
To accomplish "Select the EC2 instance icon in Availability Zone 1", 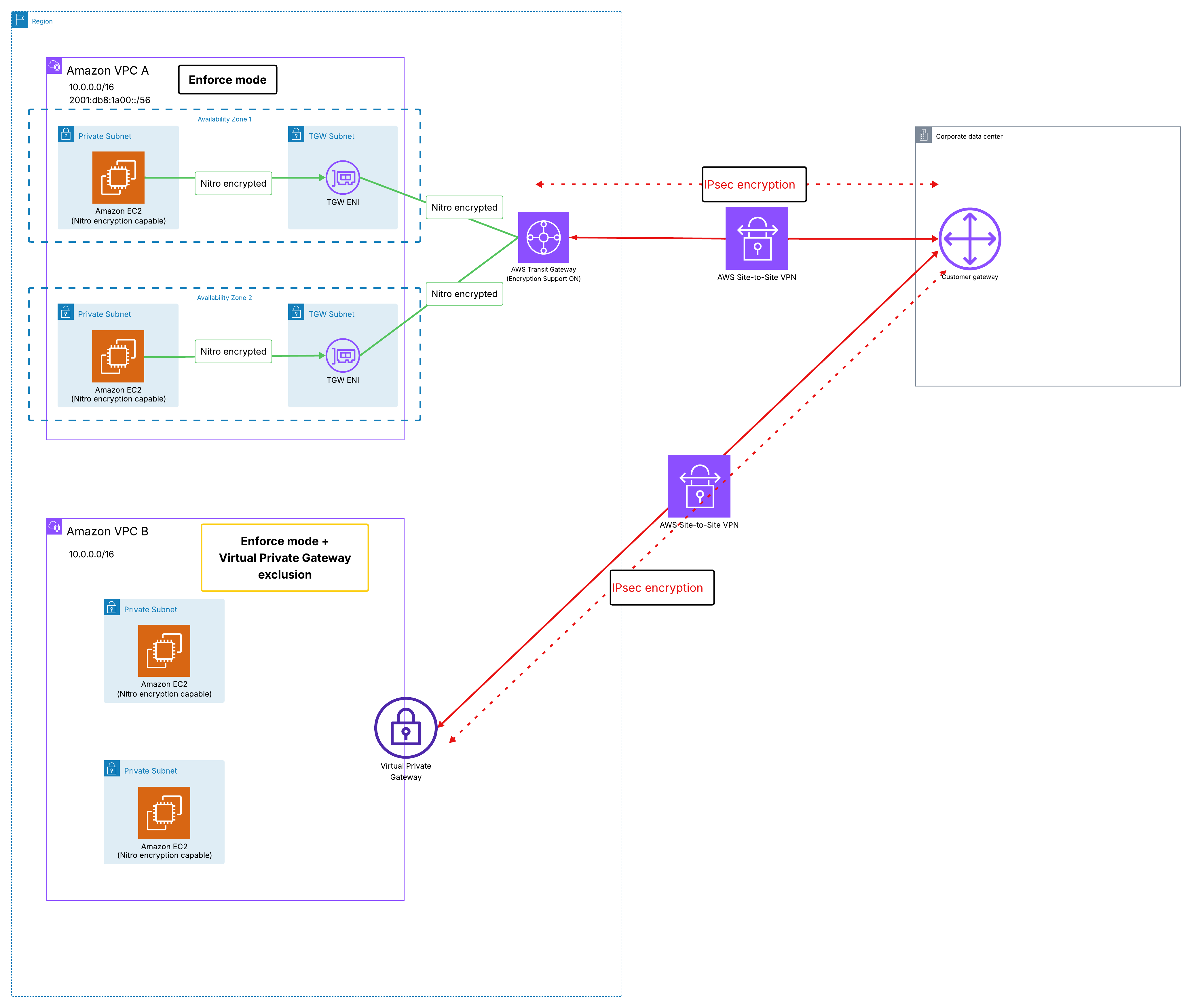I will click(x=118, y=177).
